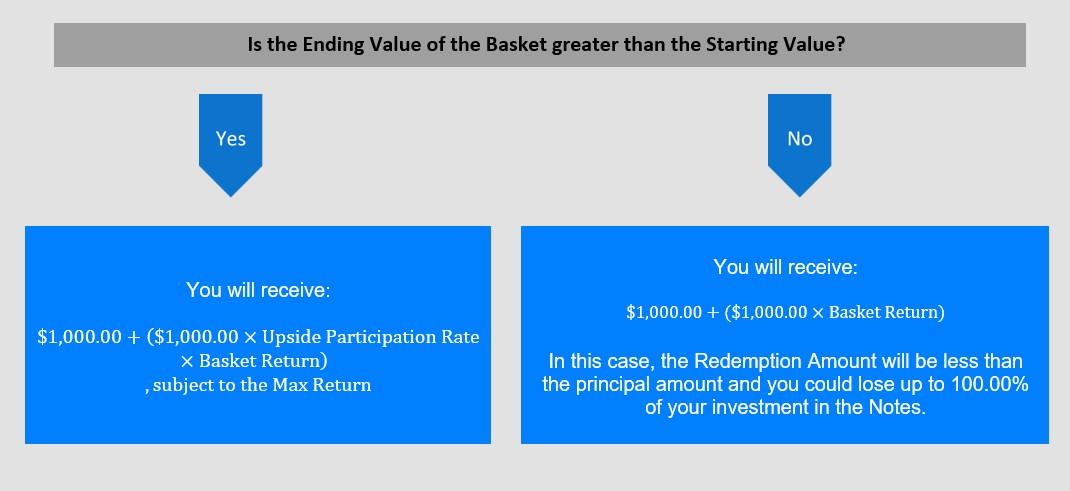Click the right blue payout box
This screenshot has width=1070, height=491.
click(785, 335)
